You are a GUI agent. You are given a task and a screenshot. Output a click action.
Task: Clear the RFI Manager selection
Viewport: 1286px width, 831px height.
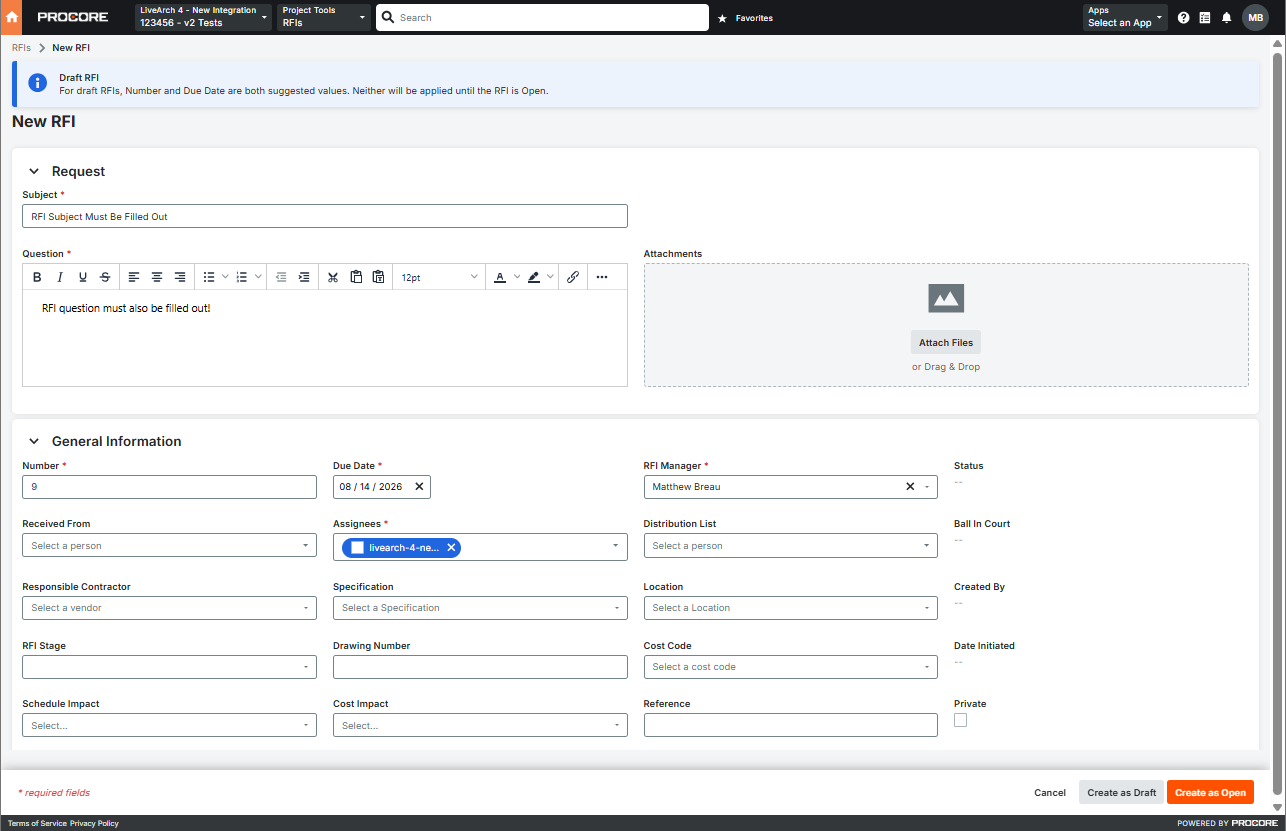[x=910, y=487]
